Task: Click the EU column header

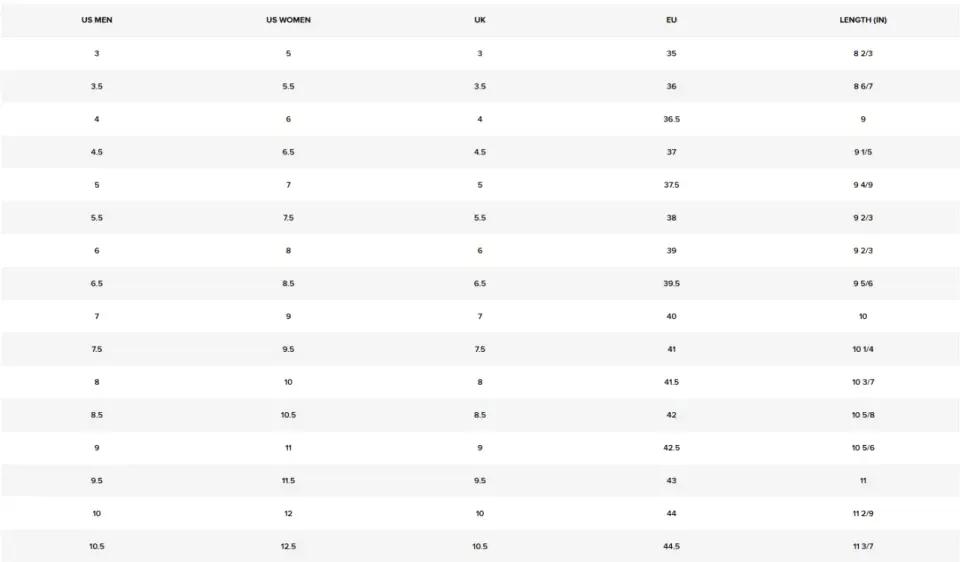Action: point(672,20)
